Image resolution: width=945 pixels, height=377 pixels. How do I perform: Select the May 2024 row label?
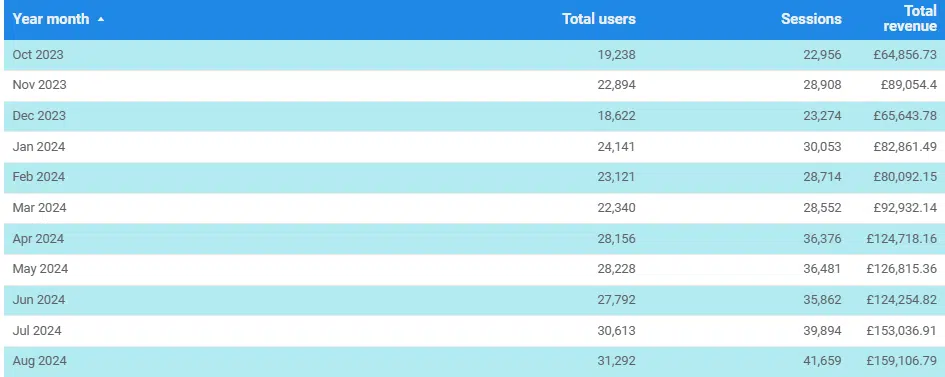click(40, 269)
